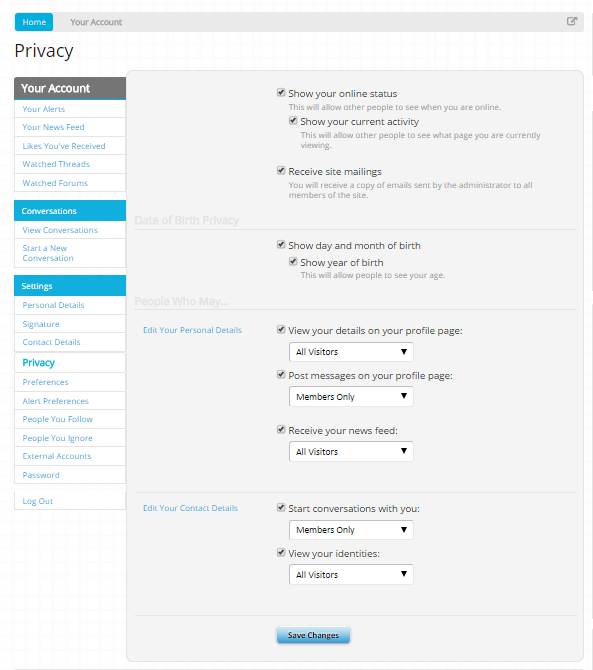Go to the Home tab
593x670 pixels.
tap(34, 22)
